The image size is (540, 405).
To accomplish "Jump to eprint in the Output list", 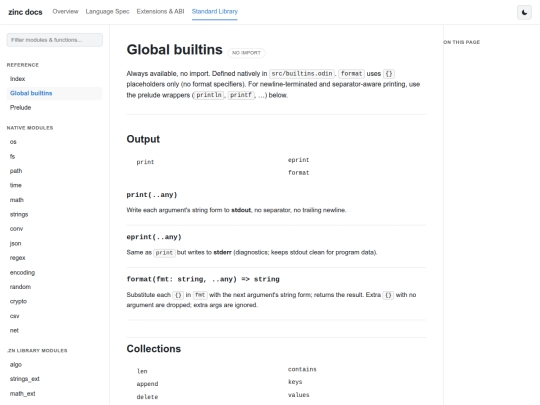I will (x=299, y=160).
